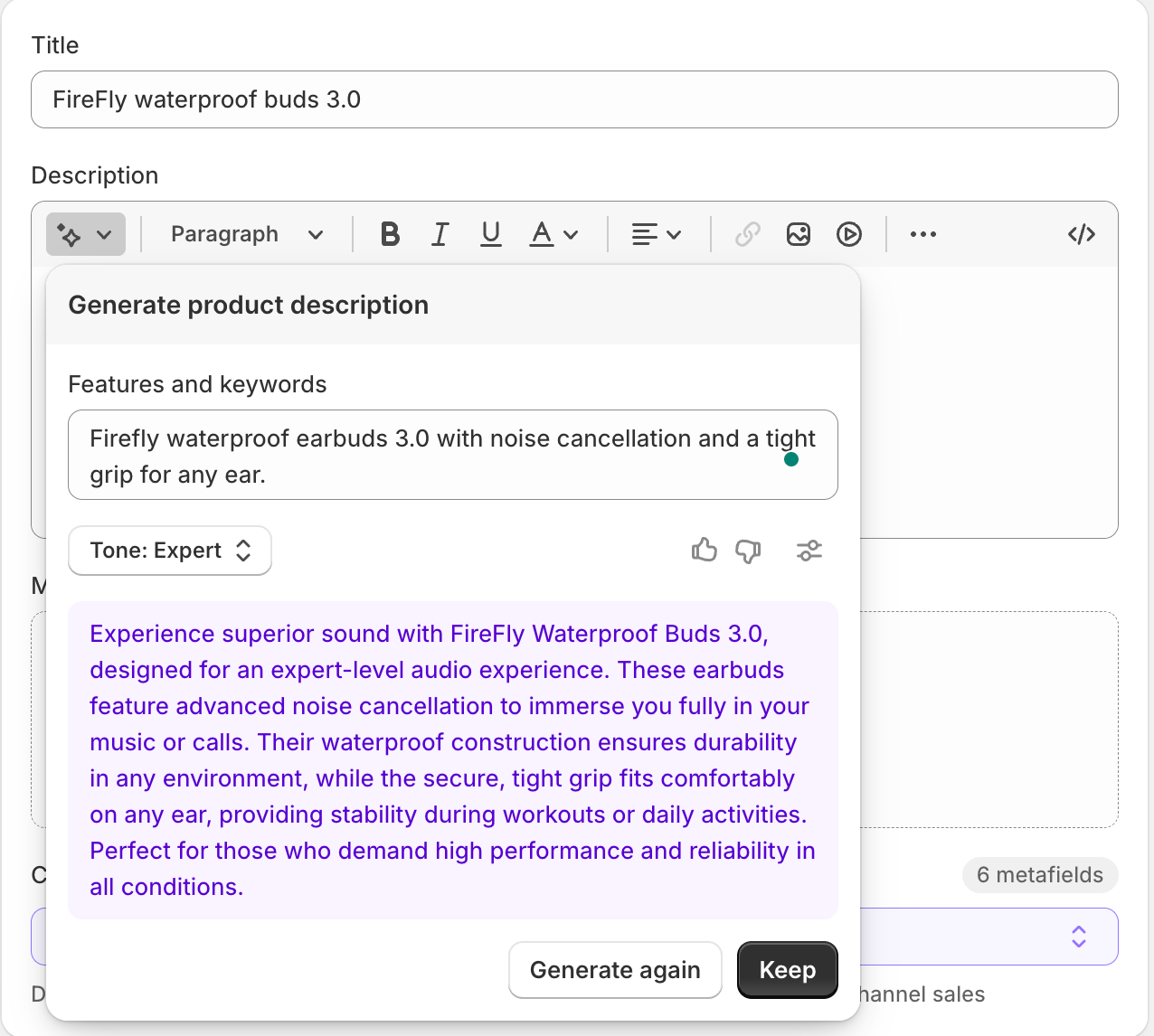Image resolution: width=1154 pixels, height=1036 pixels.
Task: Give thumbs down on generated description
Action: tap(748, 551)
